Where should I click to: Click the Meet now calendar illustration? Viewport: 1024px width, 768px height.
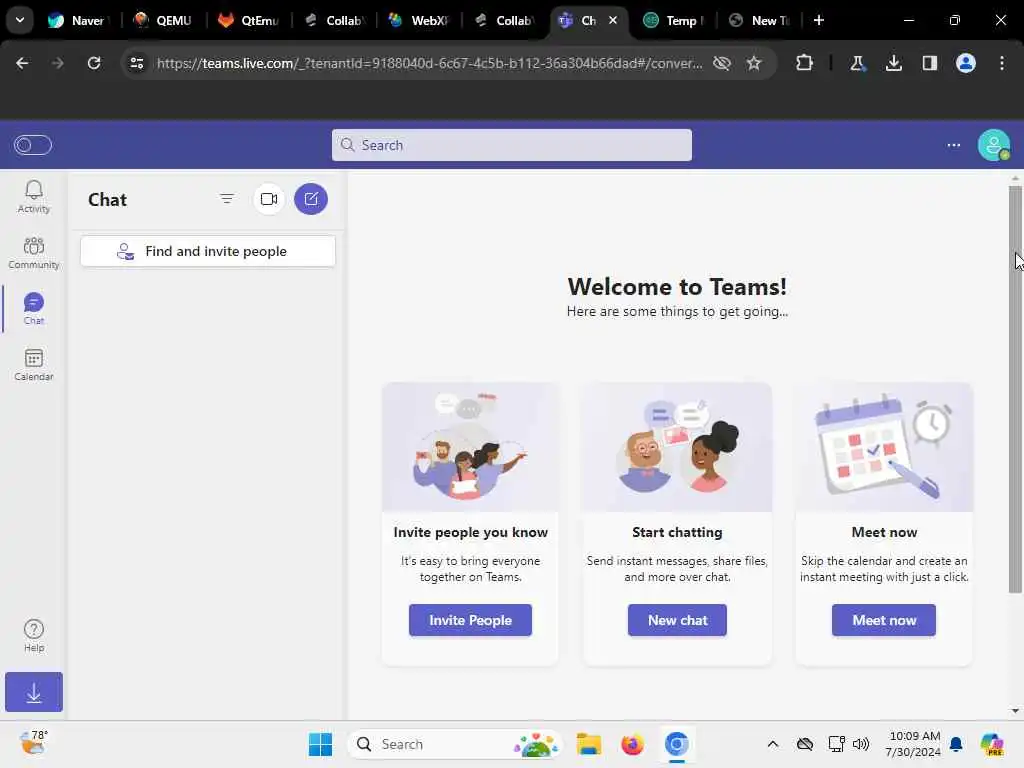[884, 447]
